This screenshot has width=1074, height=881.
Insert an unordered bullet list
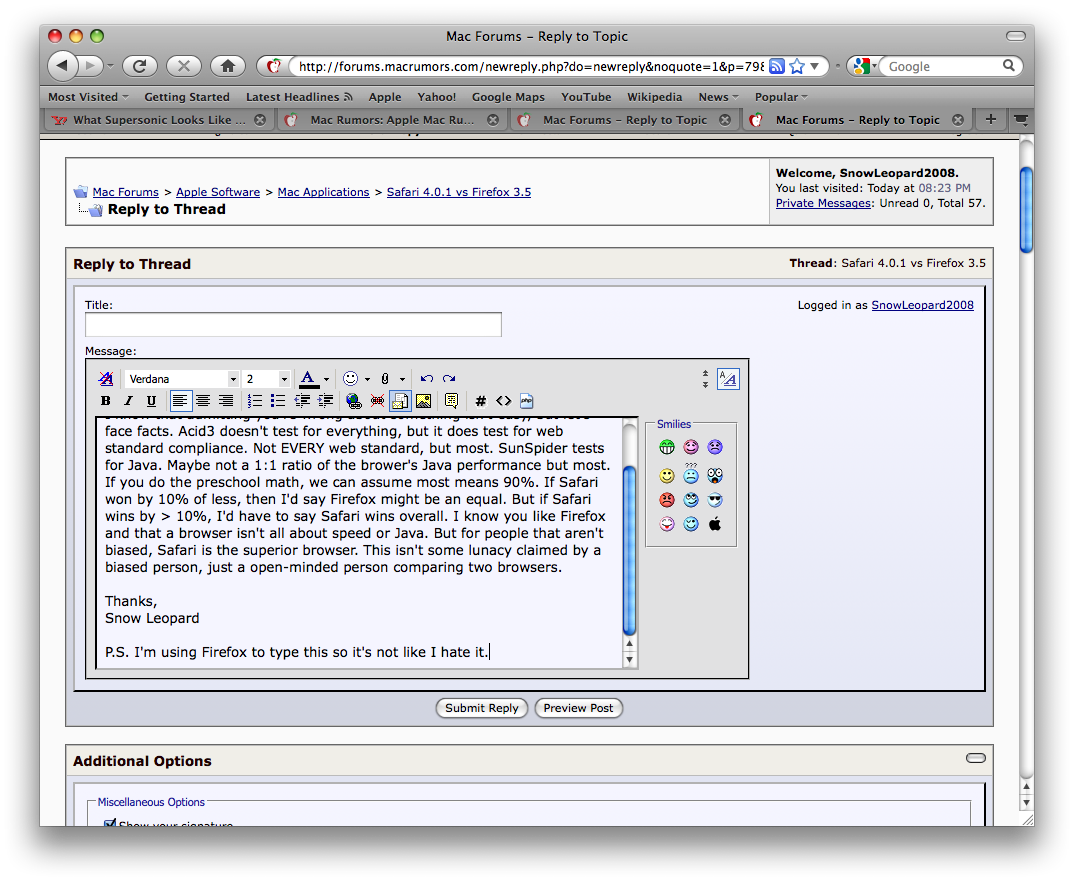pos(278,401)
